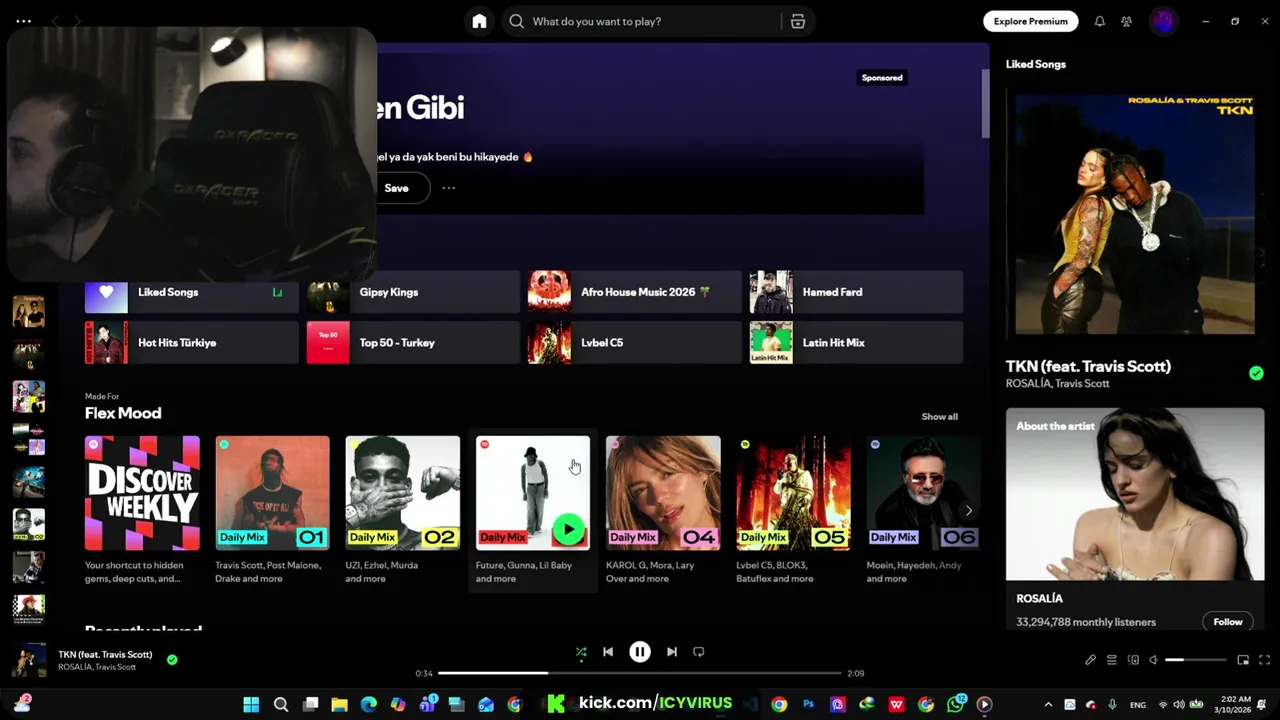Screen dimensions: 1280x720
Task: Open Hot Hits Türkiye tile
Action: (x=192, y=342)
